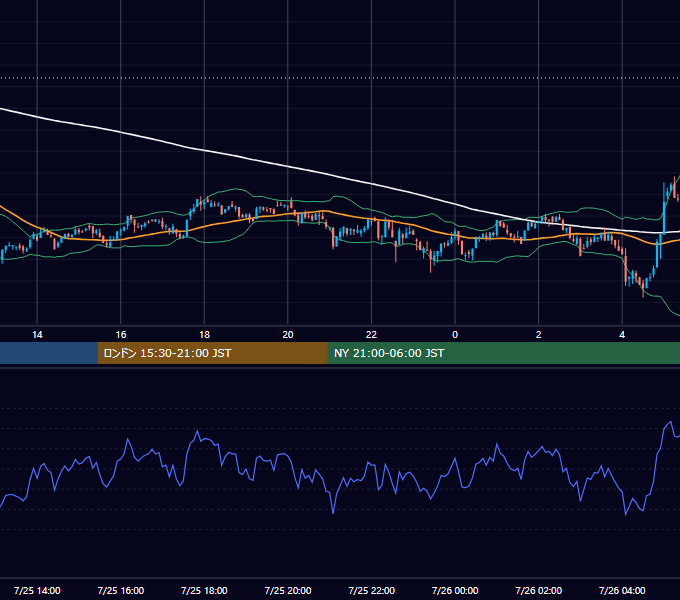Click the 7/25 16:00 time label
The width and height of the screenshot is (680, 600).
point(121,590)
